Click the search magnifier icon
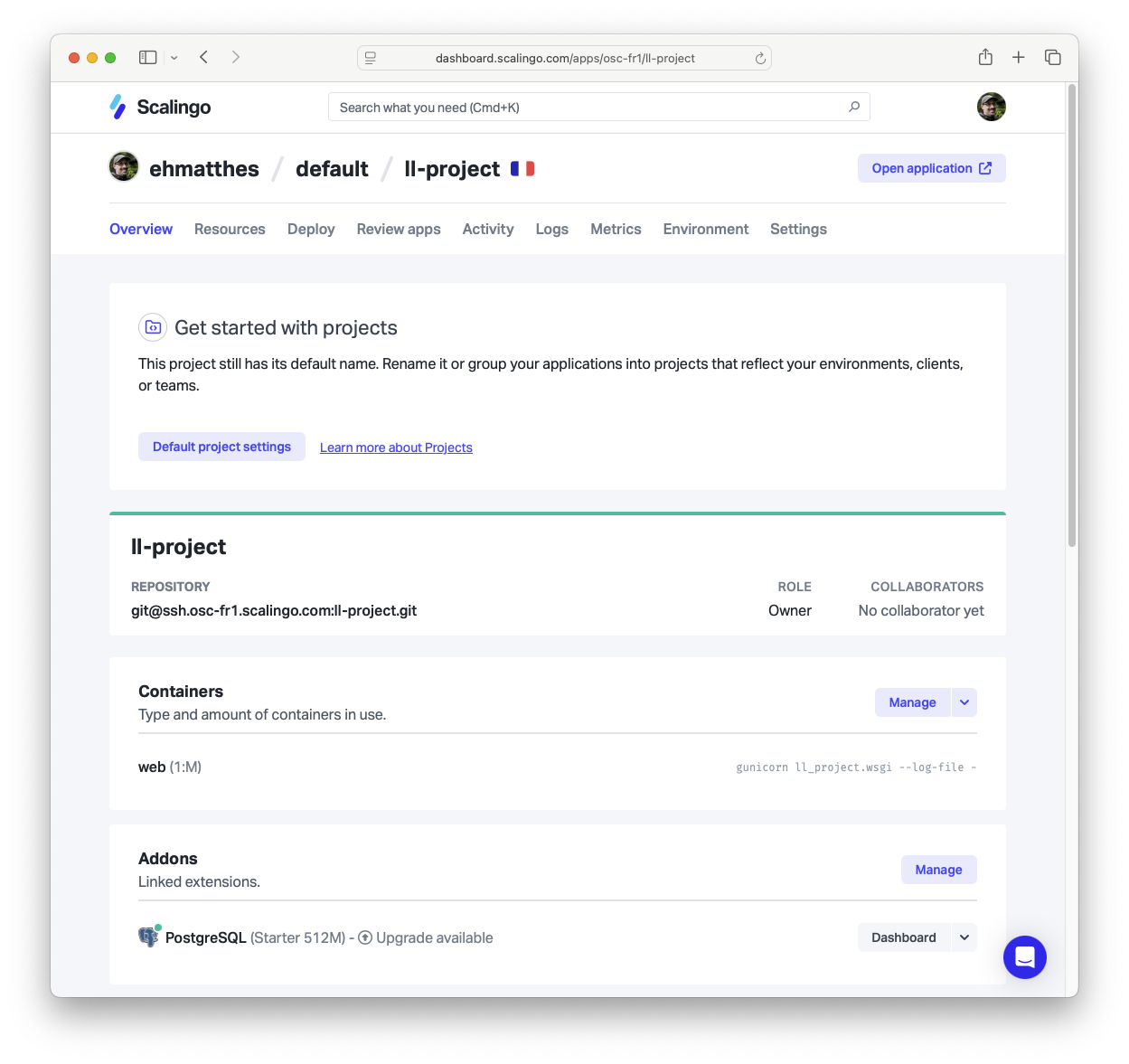This screenshot has width=1129, height=1064. [x=854, y=107]
